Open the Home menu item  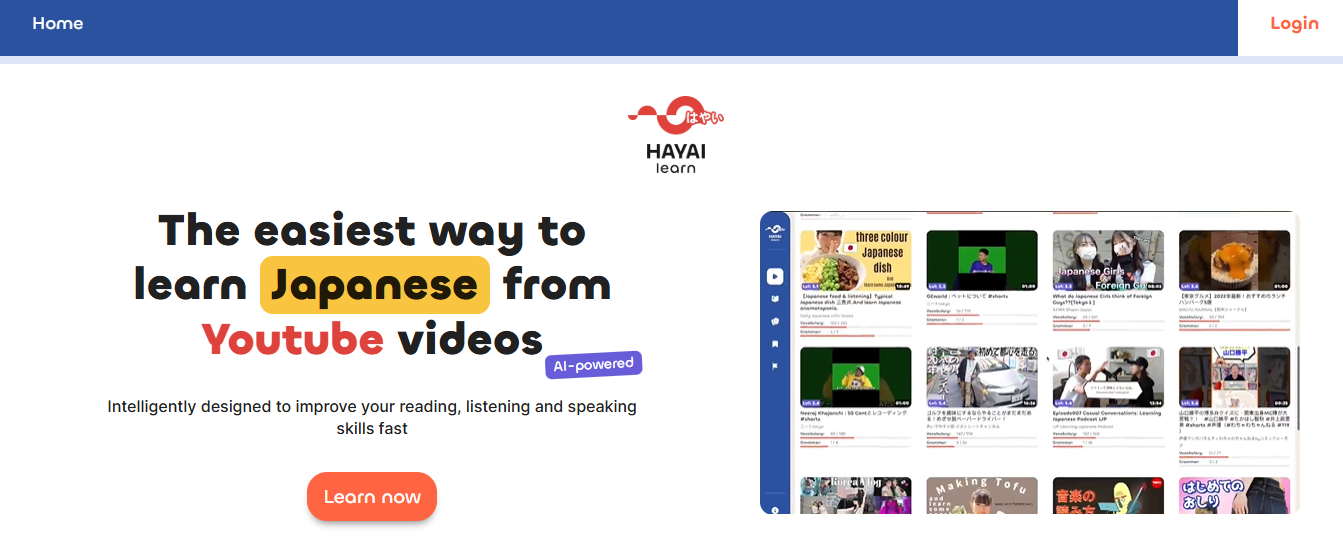point(57,23)
